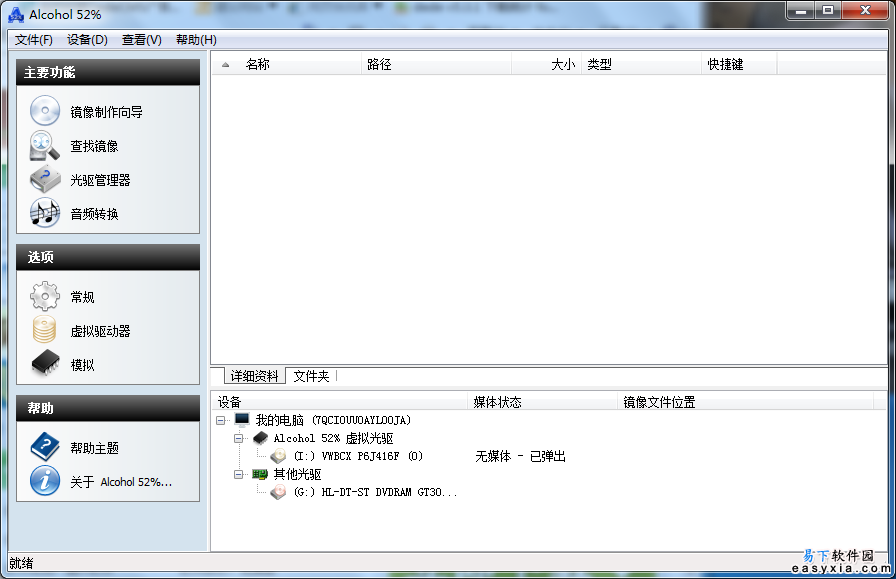Click the Alcohol 52% title bar app icon

[x=16, y=15]
